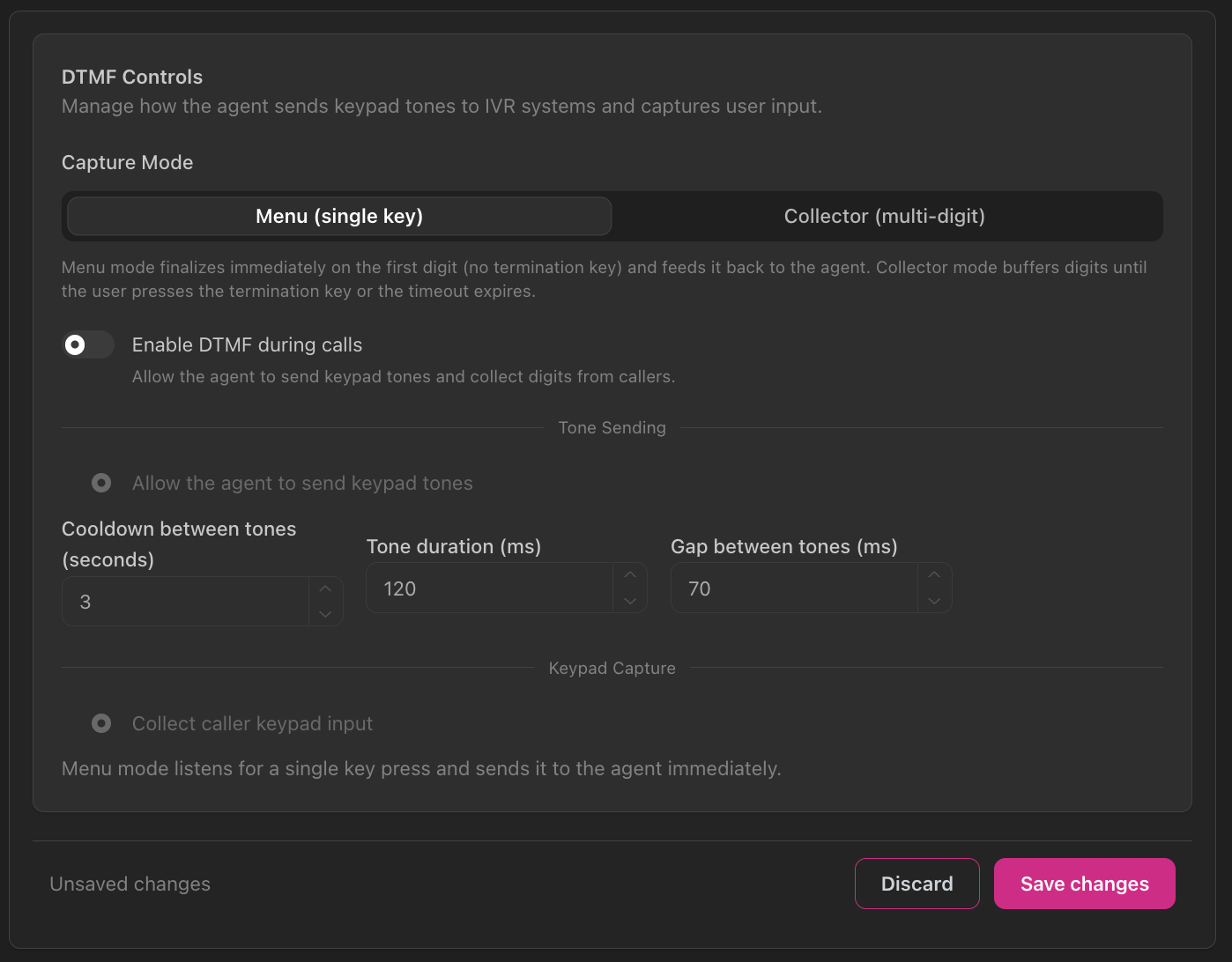1232x962 pixels.
Task: Select 'Collect caller keypad input'
Action: coord(100,723)
